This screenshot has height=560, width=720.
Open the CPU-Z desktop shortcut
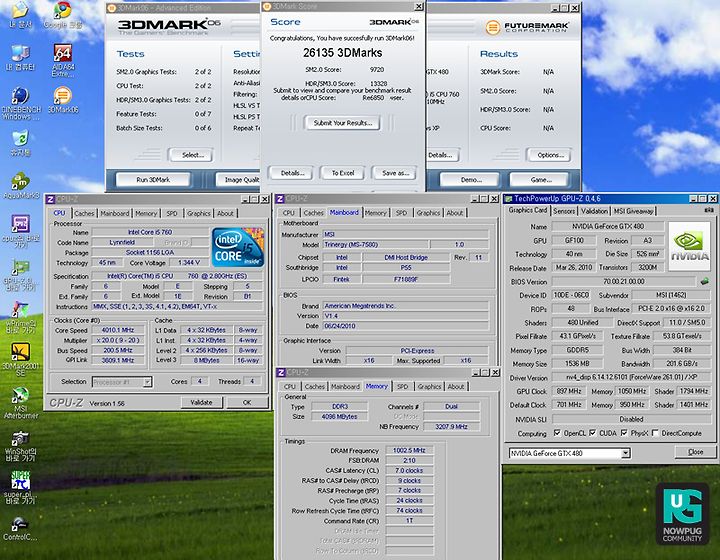pos(21,231)
